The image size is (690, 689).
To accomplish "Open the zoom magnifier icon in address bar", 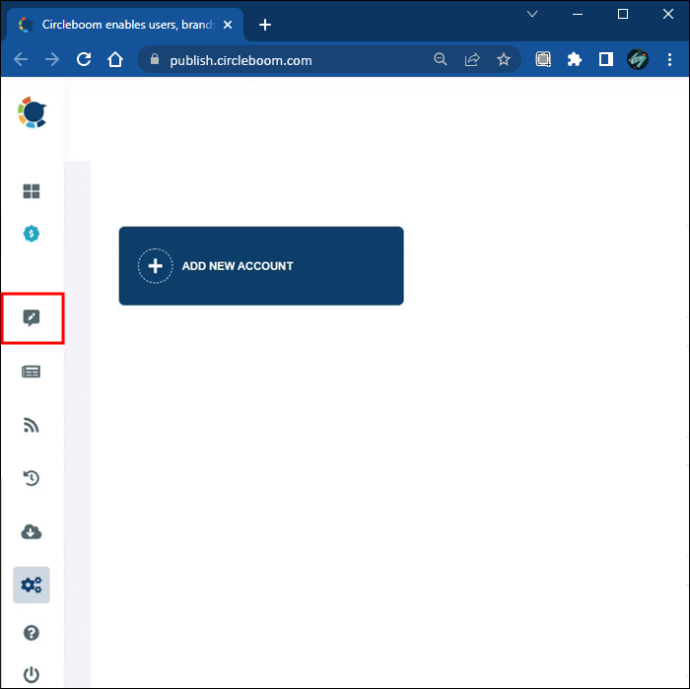I will (x=440, y=59).
